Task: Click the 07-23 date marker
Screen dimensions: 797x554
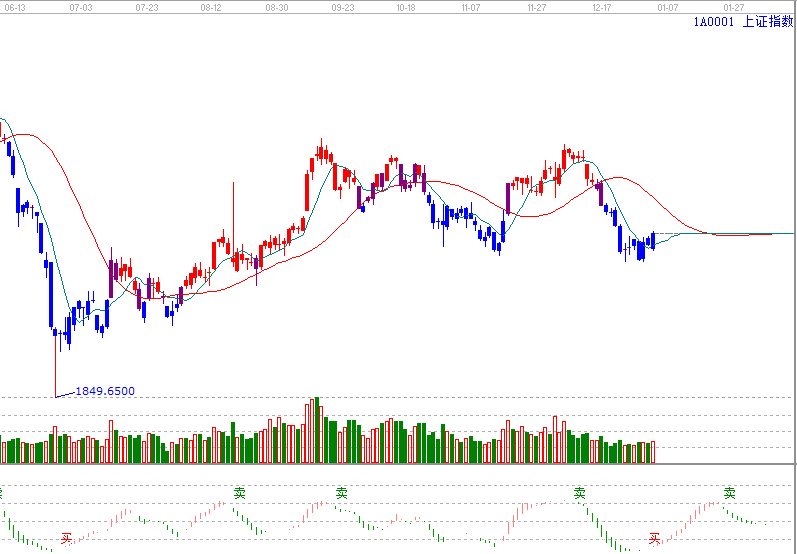Action: point(146,6)
